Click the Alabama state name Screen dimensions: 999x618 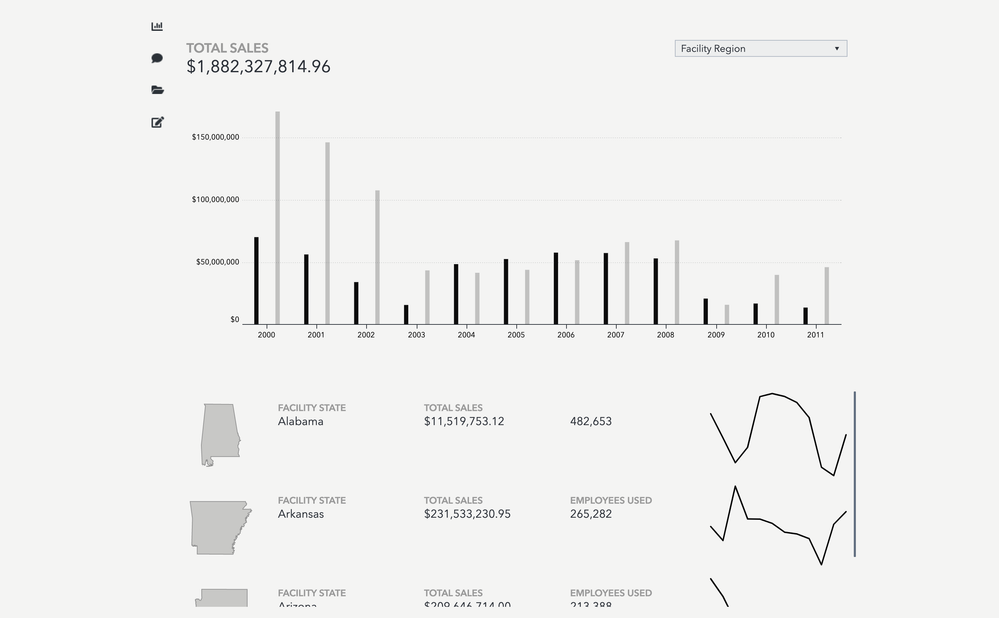[301, 421]
